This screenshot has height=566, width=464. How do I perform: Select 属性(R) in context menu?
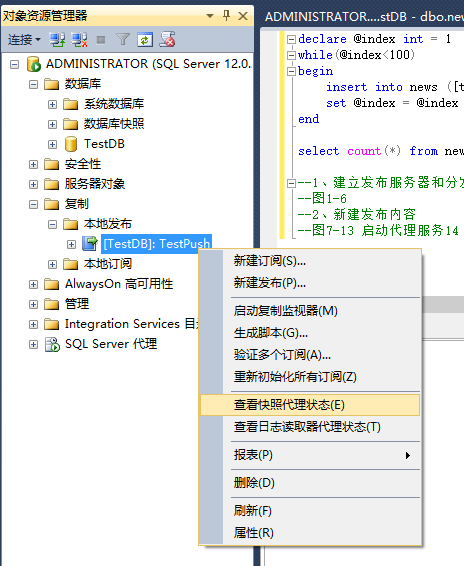[x=253, y=532]
